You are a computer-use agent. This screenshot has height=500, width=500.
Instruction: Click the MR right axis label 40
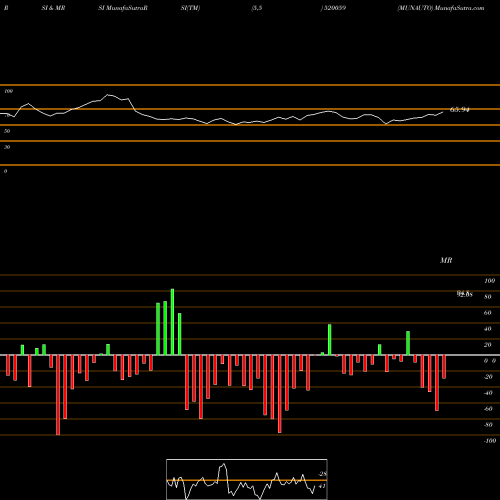(x=488, y=329)
